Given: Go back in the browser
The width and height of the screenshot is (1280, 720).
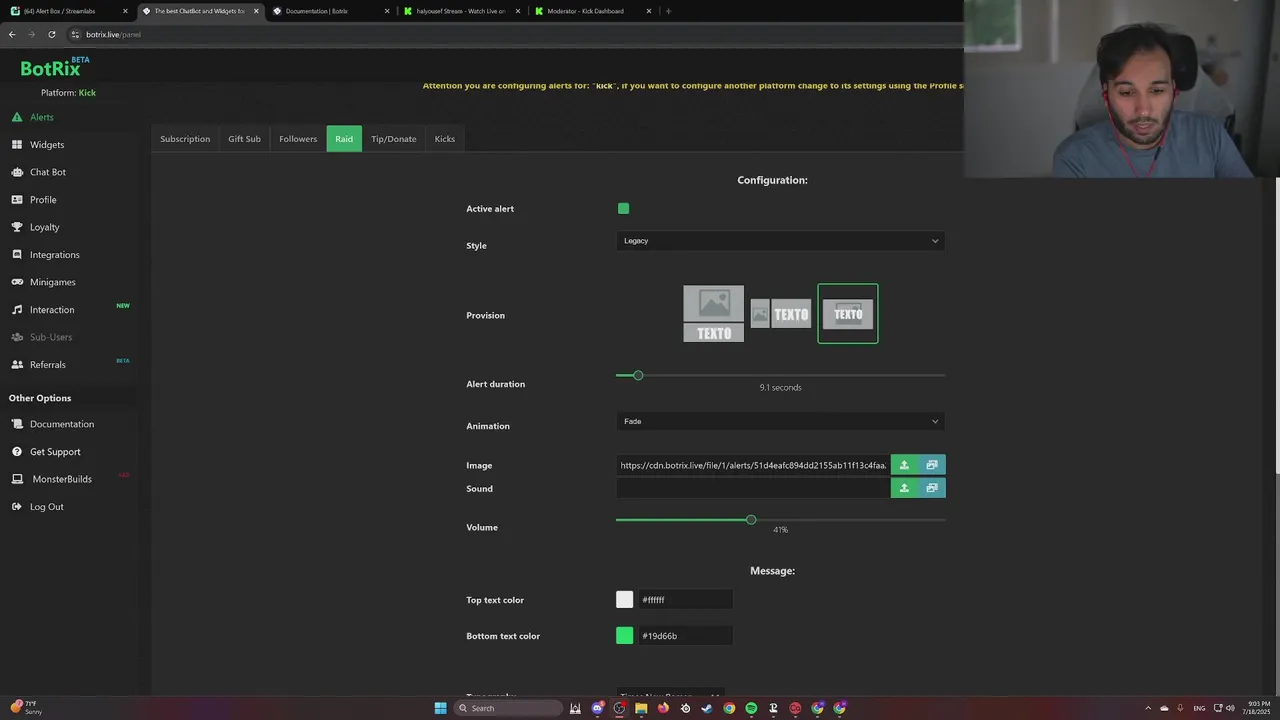Looking at the screenshot, I should pyautogui.click(x=12, y=34).
